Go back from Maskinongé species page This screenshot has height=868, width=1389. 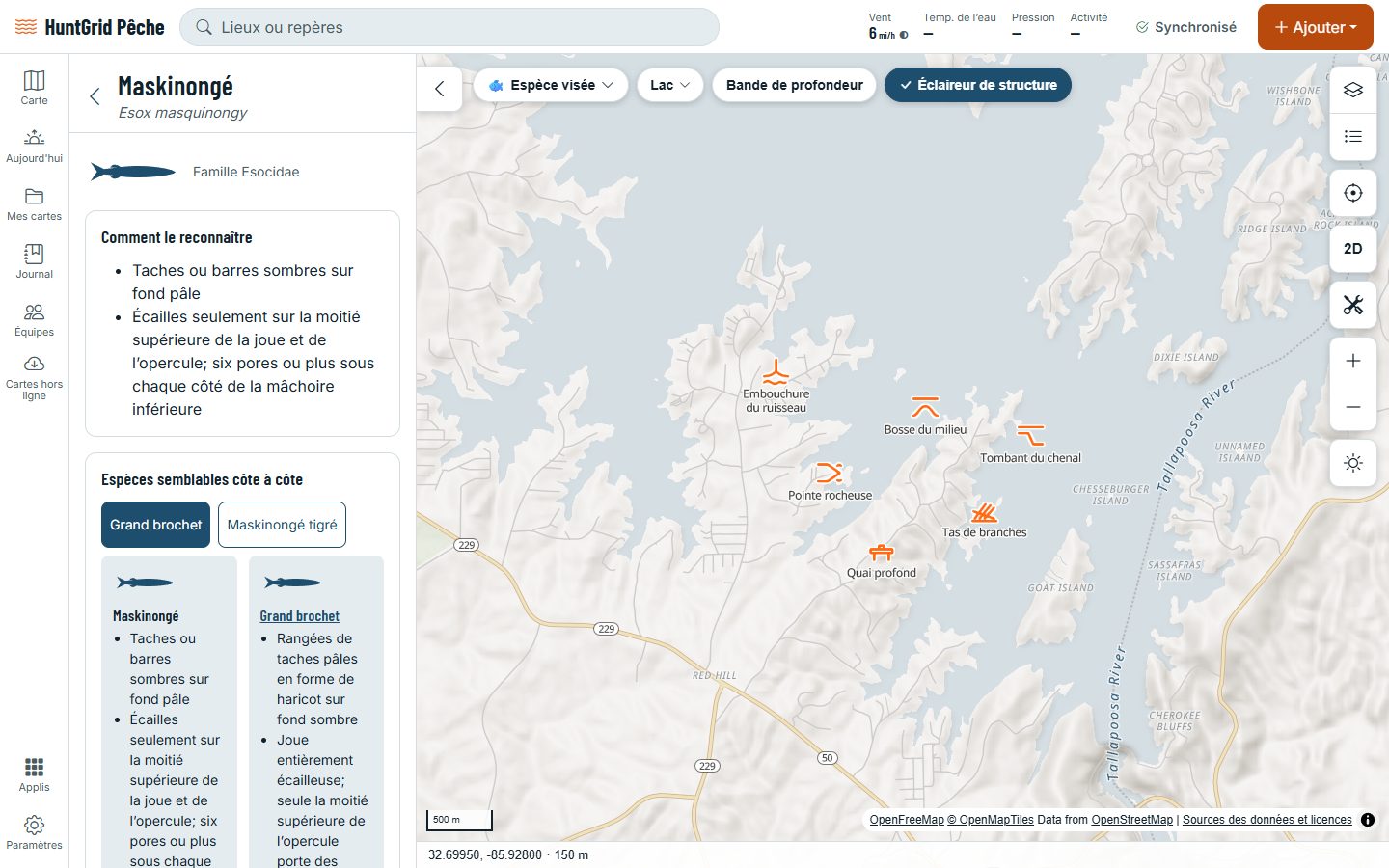pos(95,96)
